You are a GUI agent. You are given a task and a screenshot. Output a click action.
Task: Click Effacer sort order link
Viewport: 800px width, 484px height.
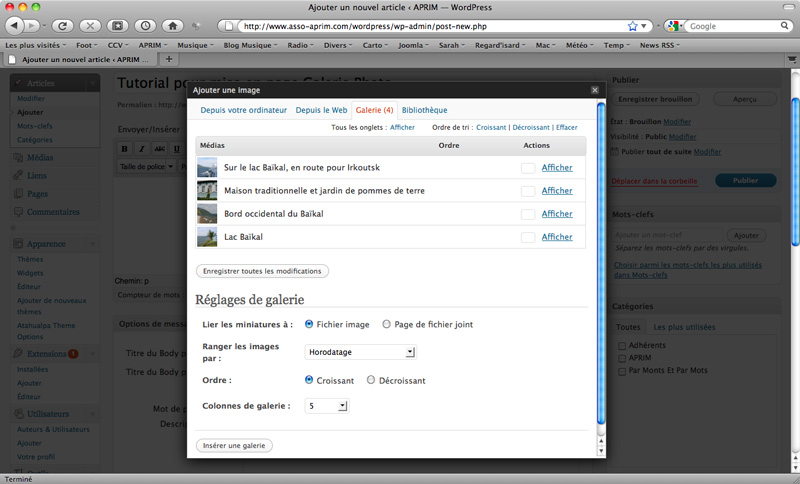pyautogui.click(x=567, y=128)
